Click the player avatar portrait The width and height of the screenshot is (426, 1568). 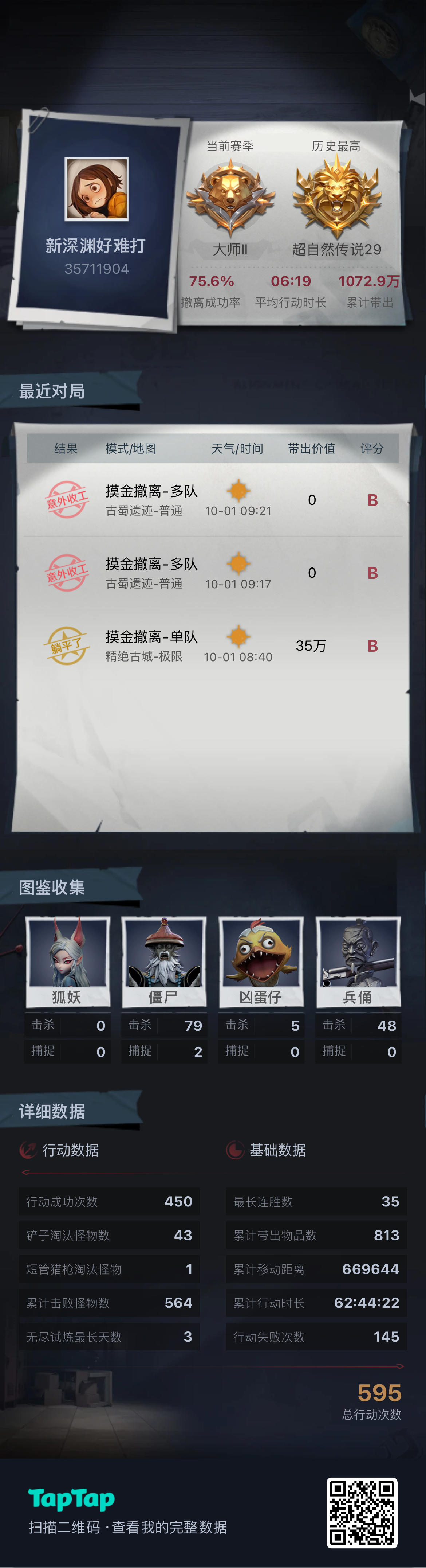click(96, 189)
